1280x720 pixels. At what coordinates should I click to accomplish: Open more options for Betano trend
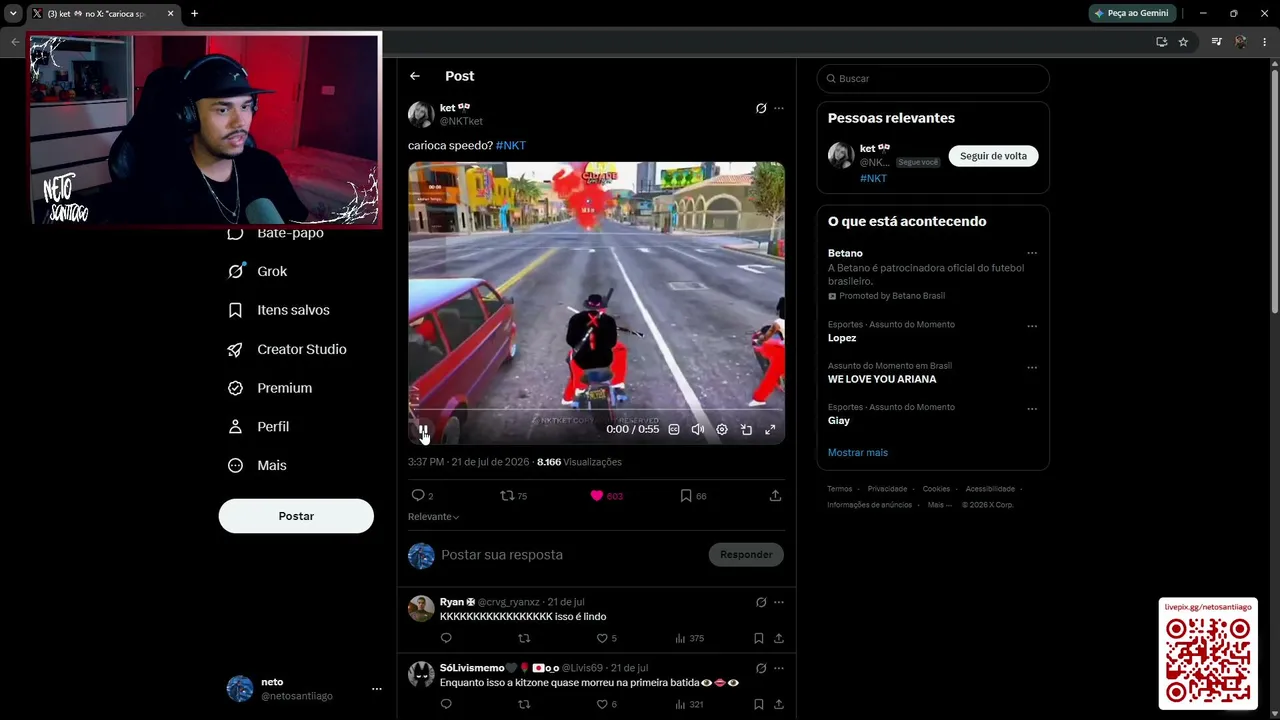[x=1032, y=253]
